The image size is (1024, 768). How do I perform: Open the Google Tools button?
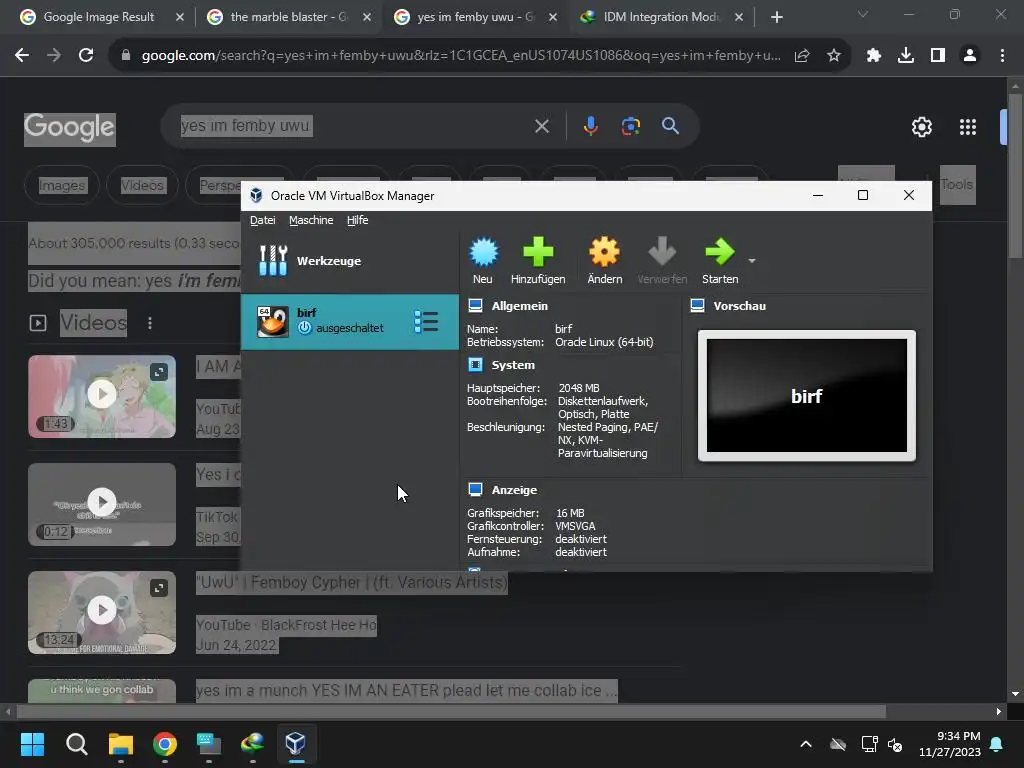(957, 185)
